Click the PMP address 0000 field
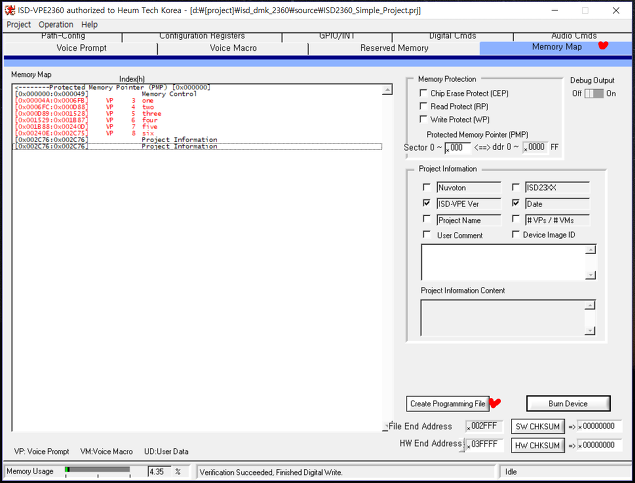 point(535,147)
